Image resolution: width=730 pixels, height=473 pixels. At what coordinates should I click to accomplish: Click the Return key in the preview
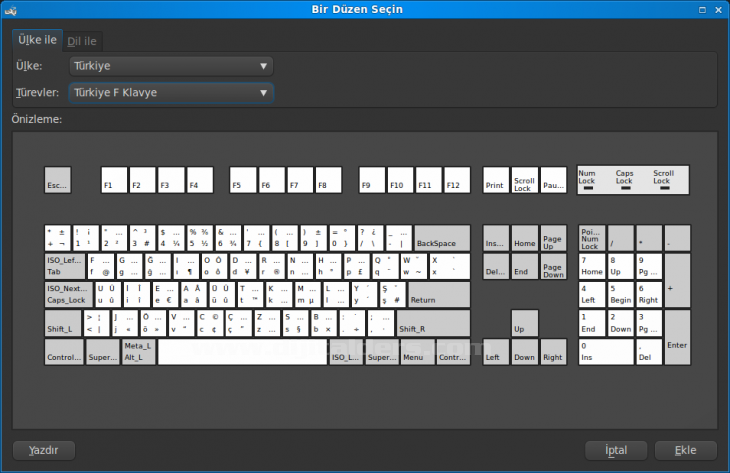tap(438, 295)
